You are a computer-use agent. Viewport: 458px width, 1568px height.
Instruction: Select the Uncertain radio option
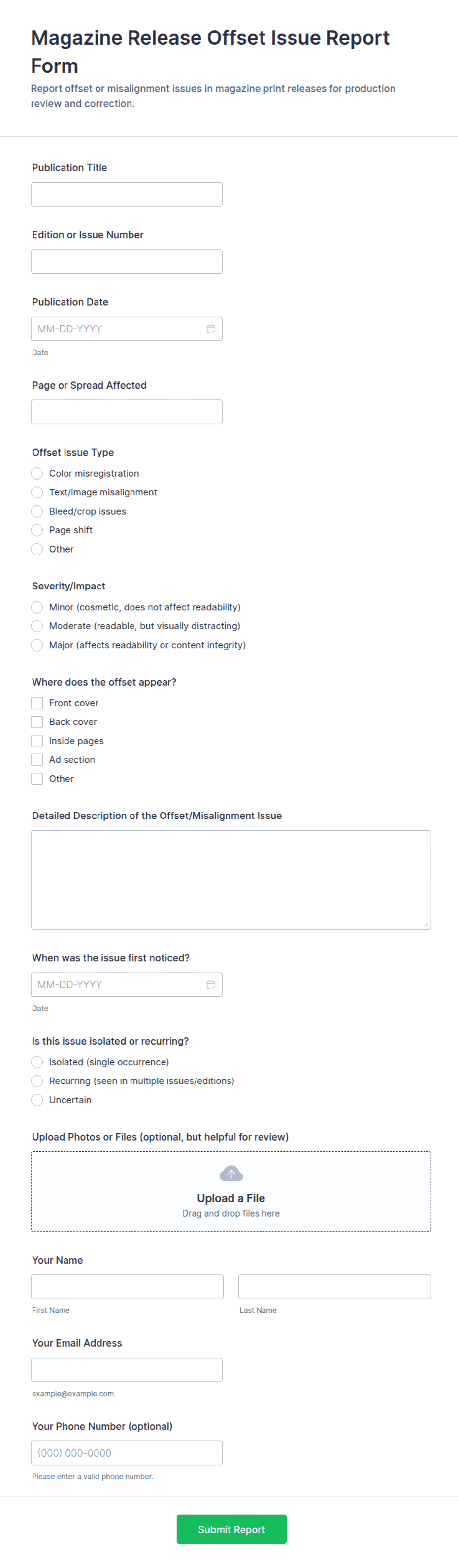pyautogui.click(x=37, y=1100)
